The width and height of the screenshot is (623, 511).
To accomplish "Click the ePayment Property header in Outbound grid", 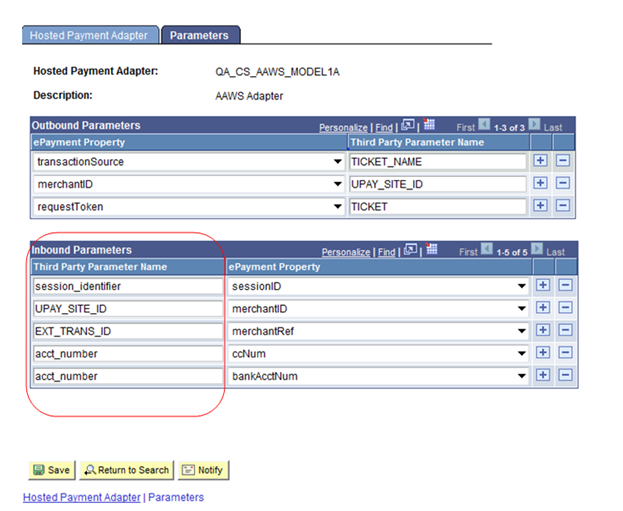I will (x=79, y=142).
